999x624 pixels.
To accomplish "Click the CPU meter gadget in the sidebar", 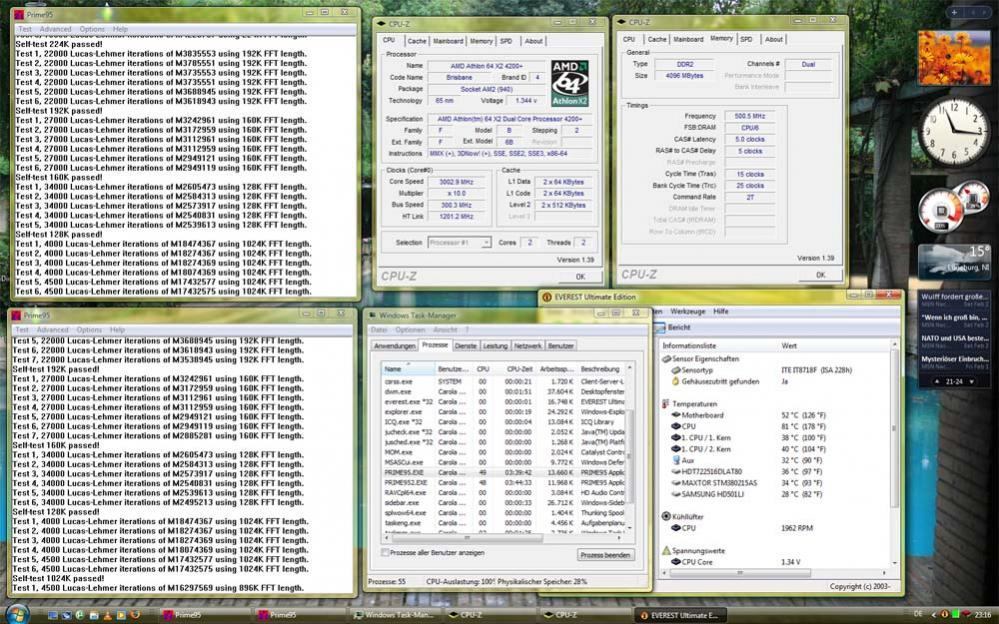I will (954, 207).
